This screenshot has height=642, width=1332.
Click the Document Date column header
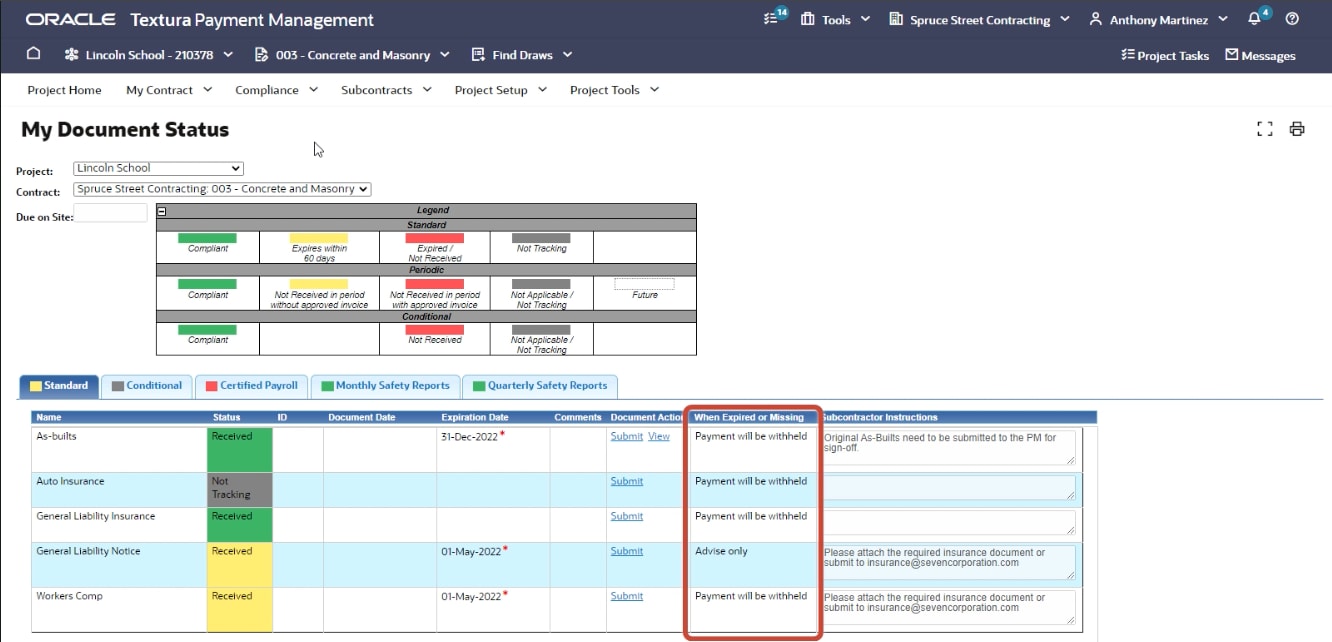tap(362, 417)
